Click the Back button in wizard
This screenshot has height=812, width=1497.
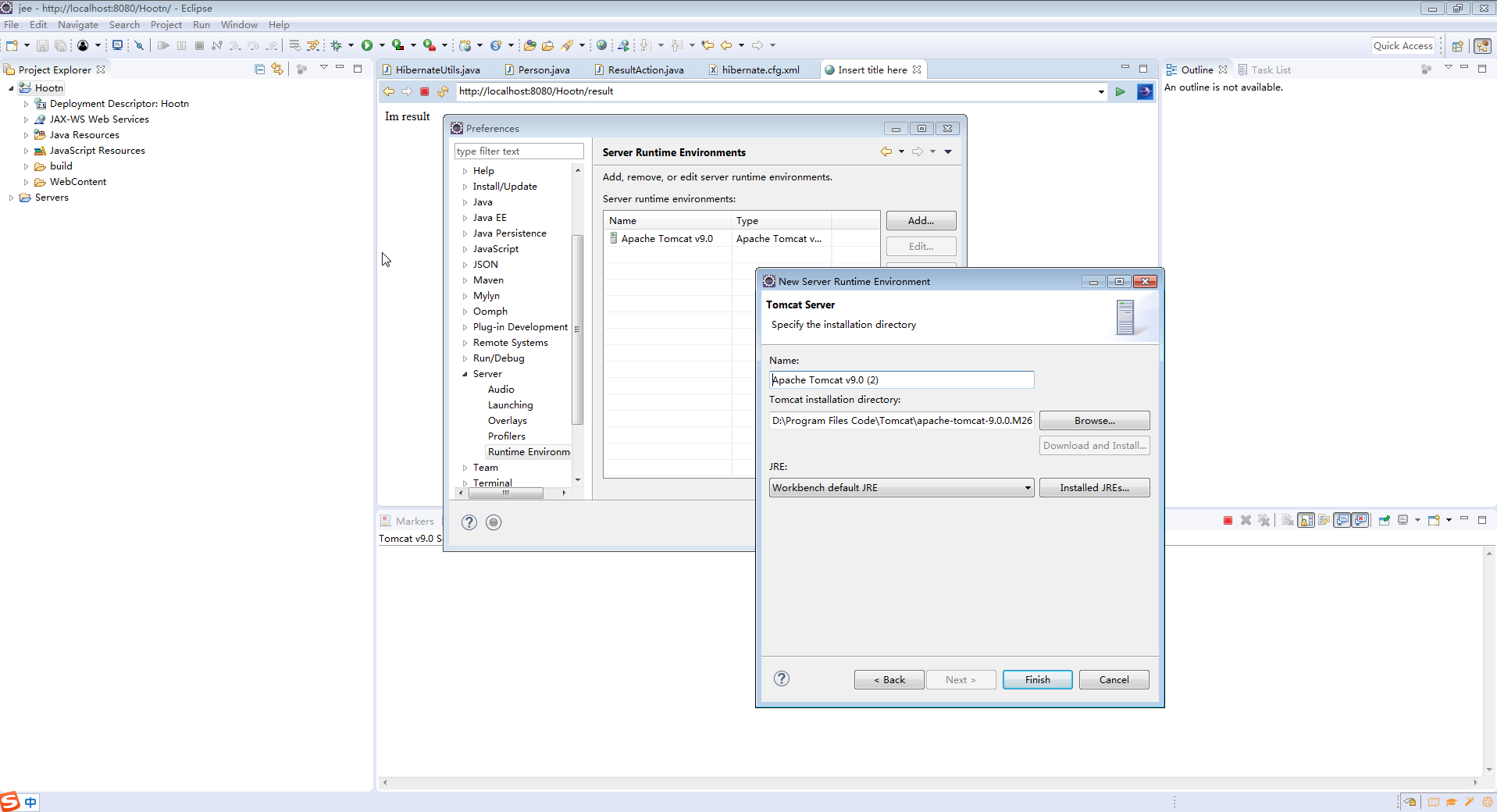click(889, 679)
